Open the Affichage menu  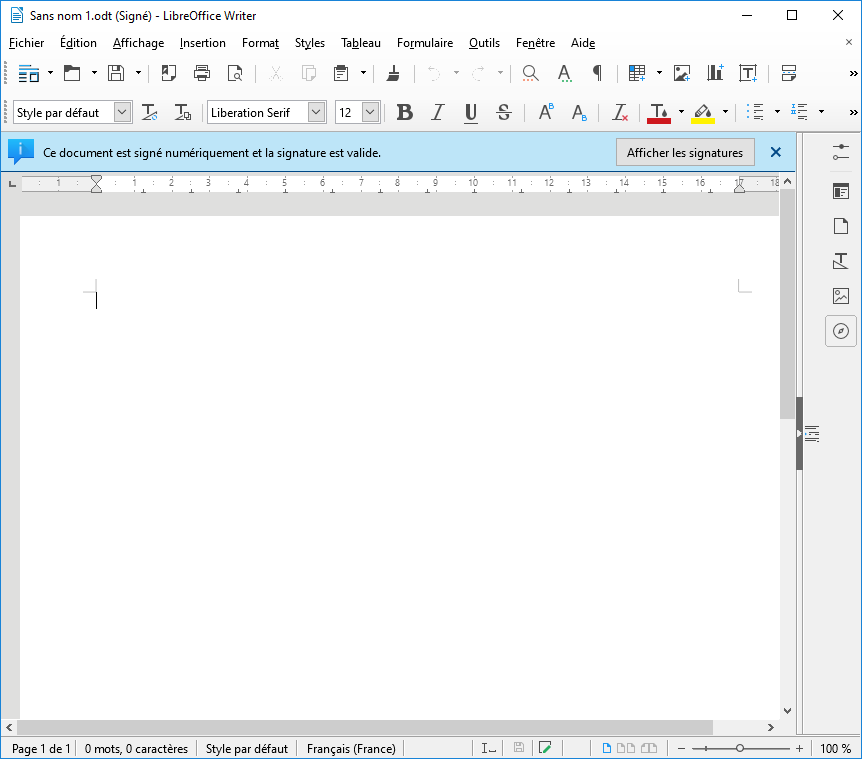click(x=139, y=43)
